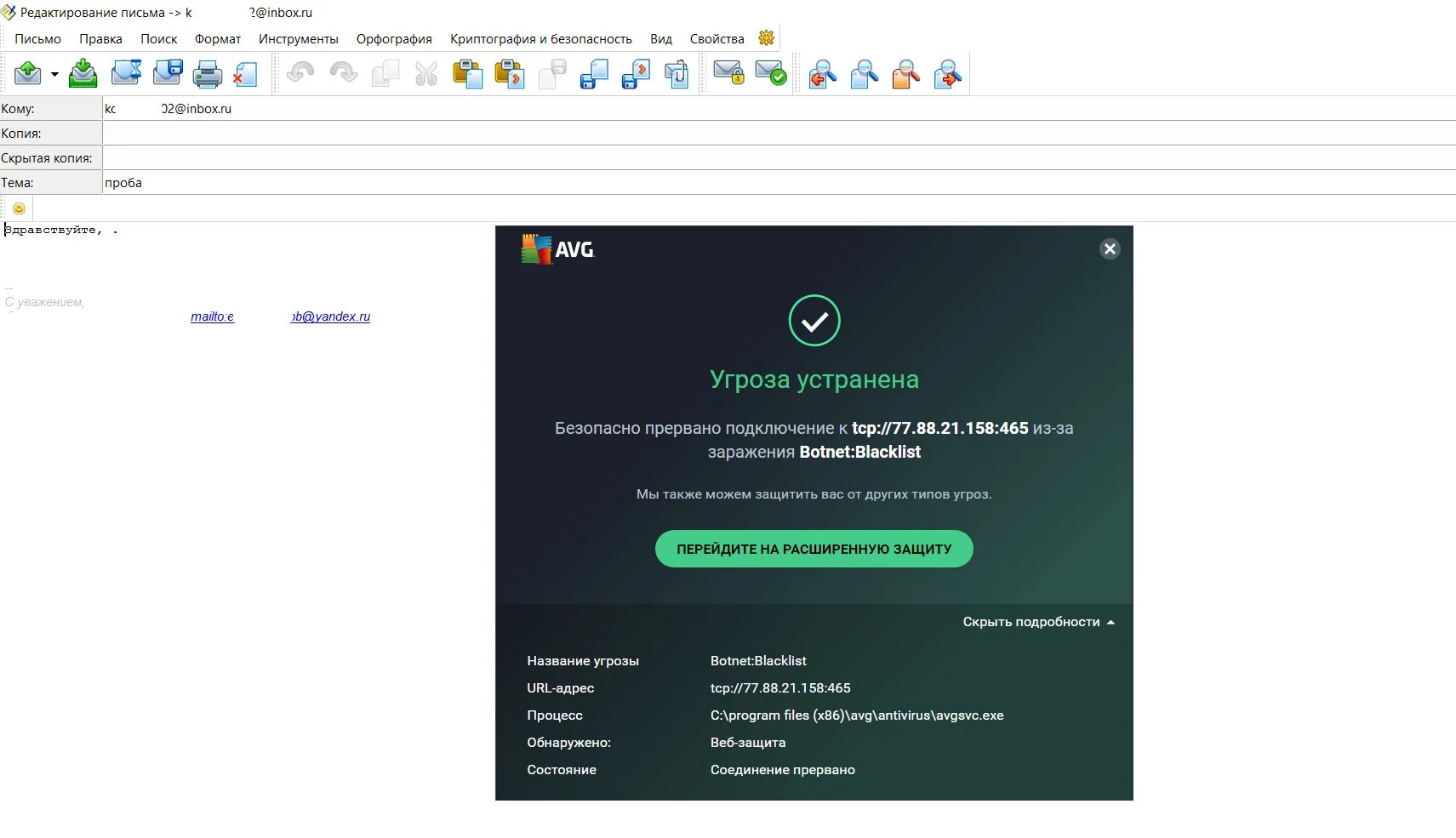Open the Формат menu

coord(218,39)
